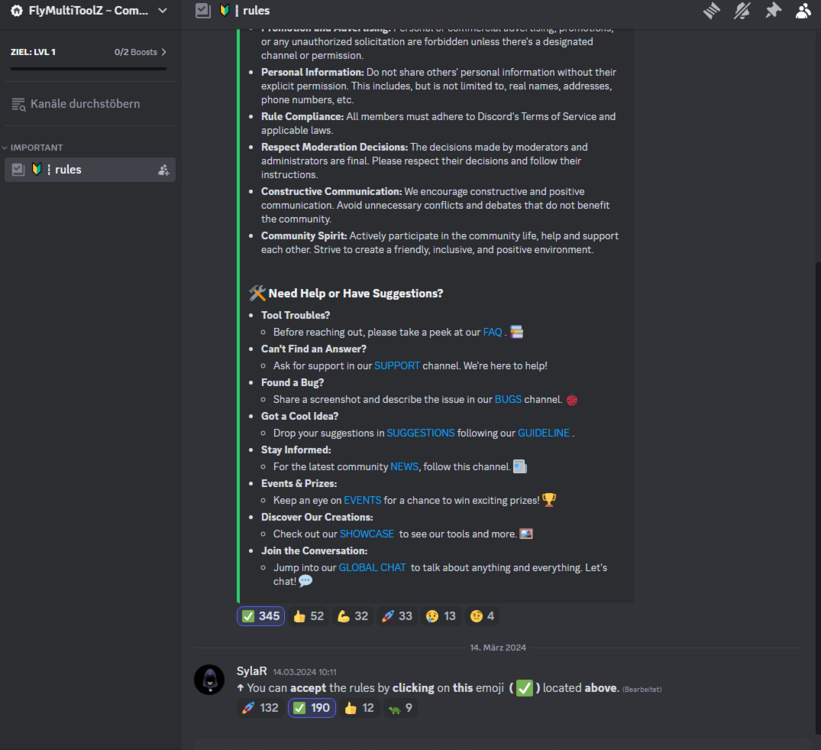Screen dimensions: 821x750
Task: Toggle the checkmark reaction showing 190
Action: coord(311,708)
